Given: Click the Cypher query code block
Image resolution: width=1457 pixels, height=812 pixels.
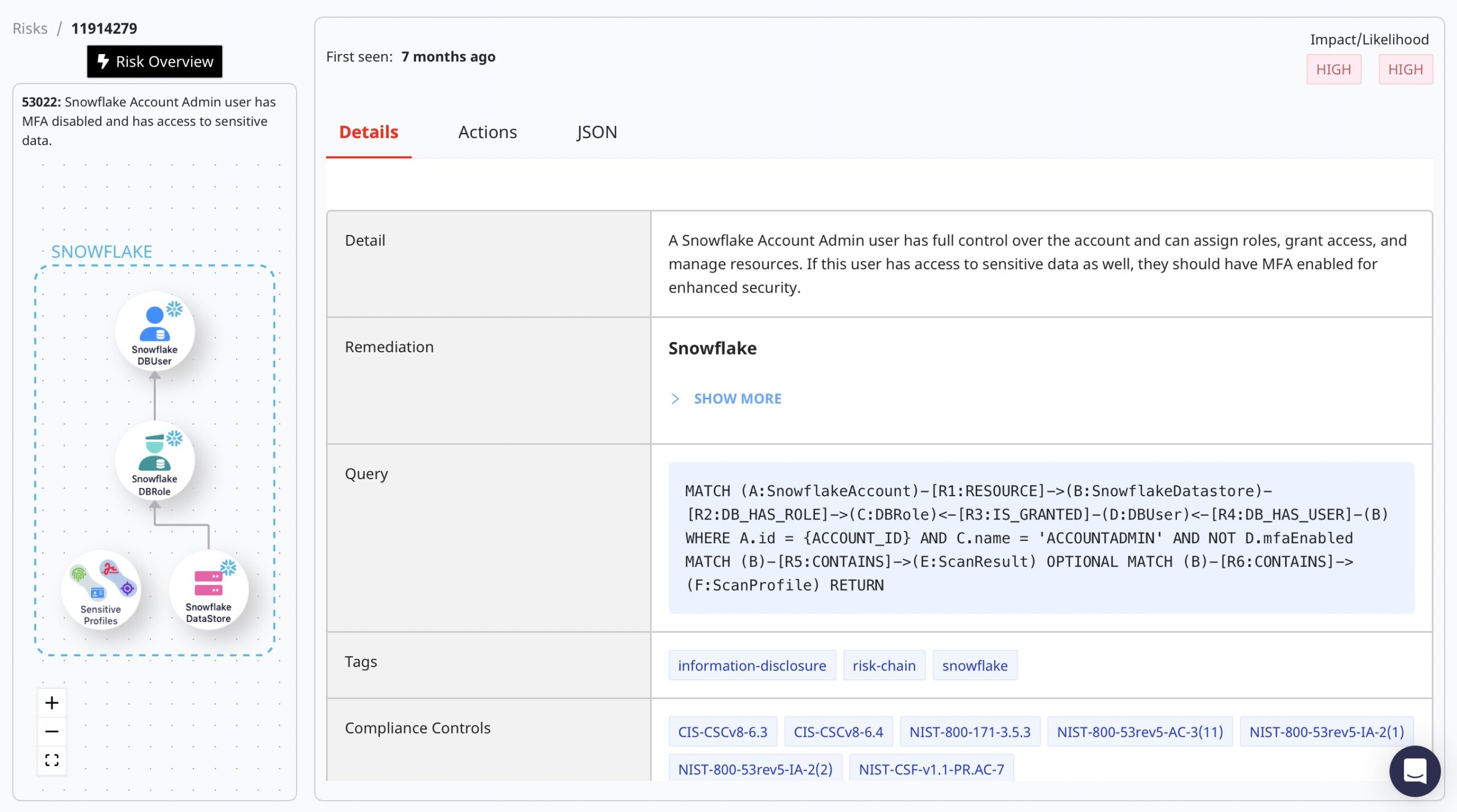Looking at the screenshot, I should pyautogui.click(x=1041, y=538).
